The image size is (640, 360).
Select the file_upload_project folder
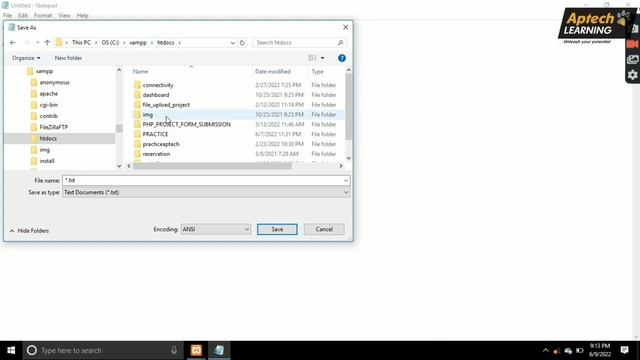tap(166, 105)
